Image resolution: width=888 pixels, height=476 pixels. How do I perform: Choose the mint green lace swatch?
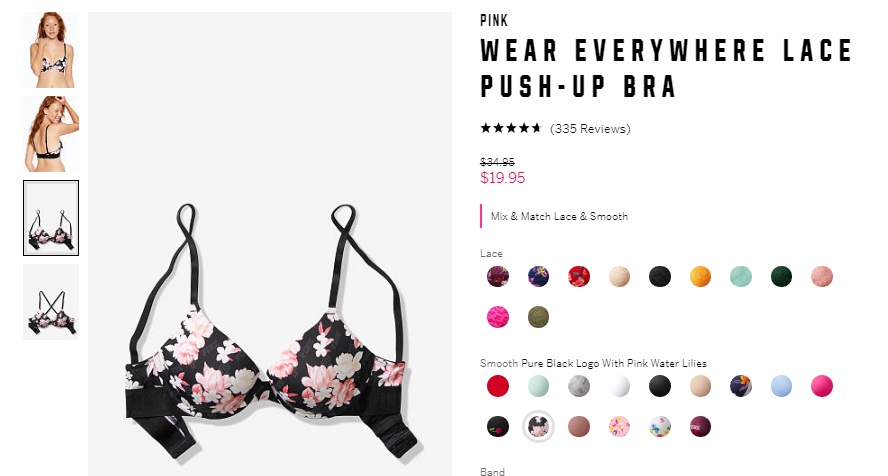tap(741, 277)
